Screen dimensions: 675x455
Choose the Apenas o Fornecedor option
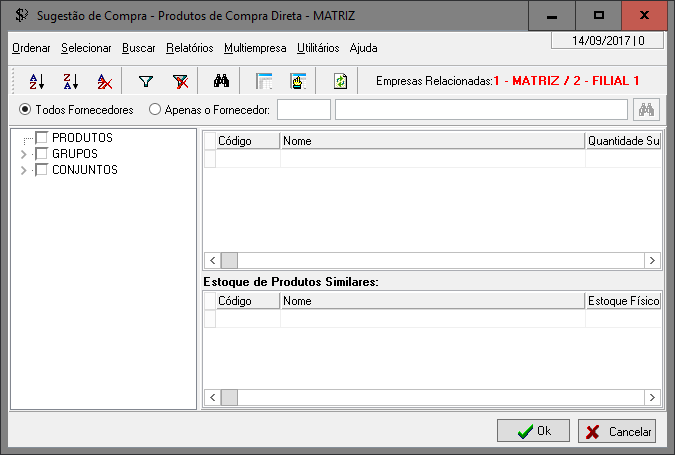point(155,110)
